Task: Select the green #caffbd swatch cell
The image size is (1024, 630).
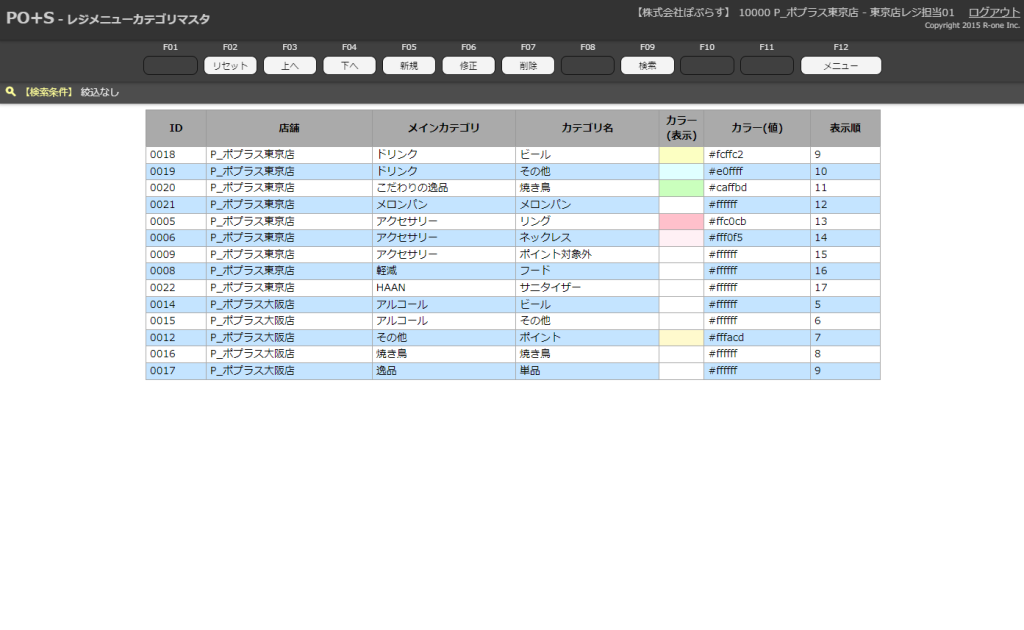Action: point(681,188)
